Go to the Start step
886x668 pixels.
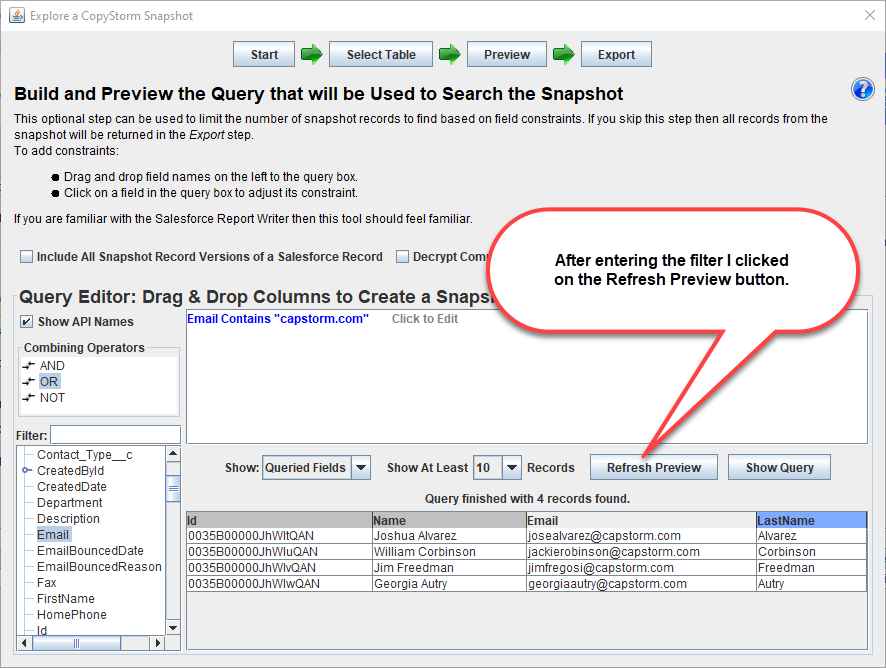[264, 54]
